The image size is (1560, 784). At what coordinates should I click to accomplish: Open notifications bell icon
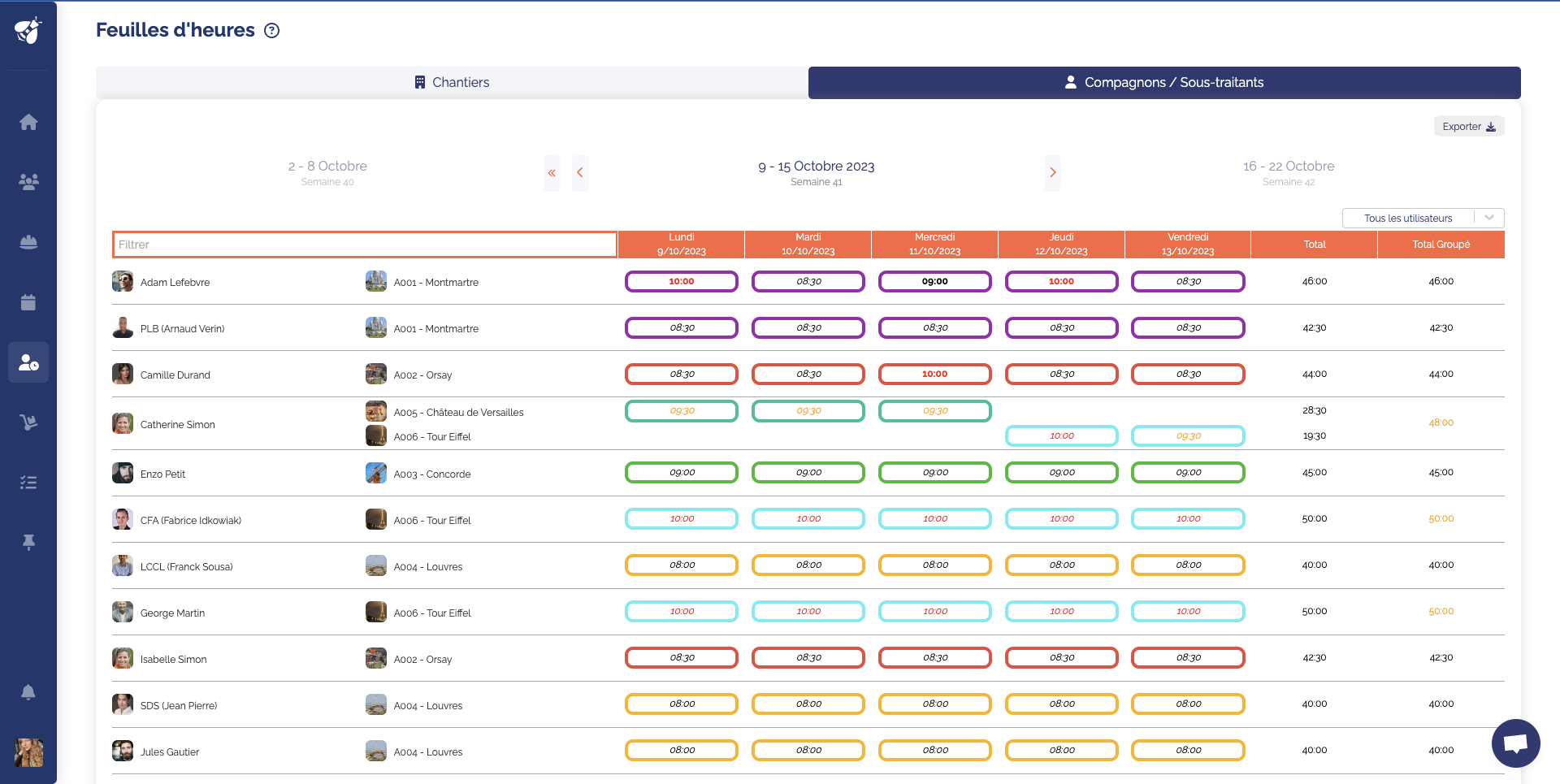coord(28,692)
